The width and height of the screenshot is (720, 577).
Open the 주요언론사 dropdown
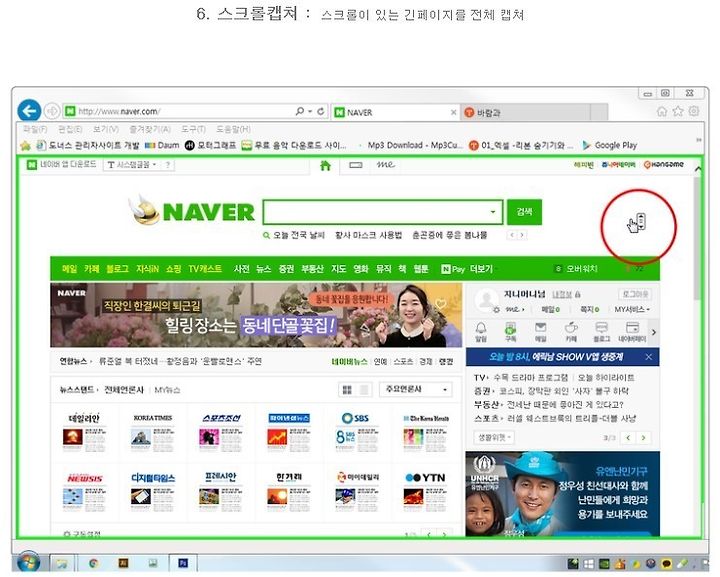pos(416,389)
